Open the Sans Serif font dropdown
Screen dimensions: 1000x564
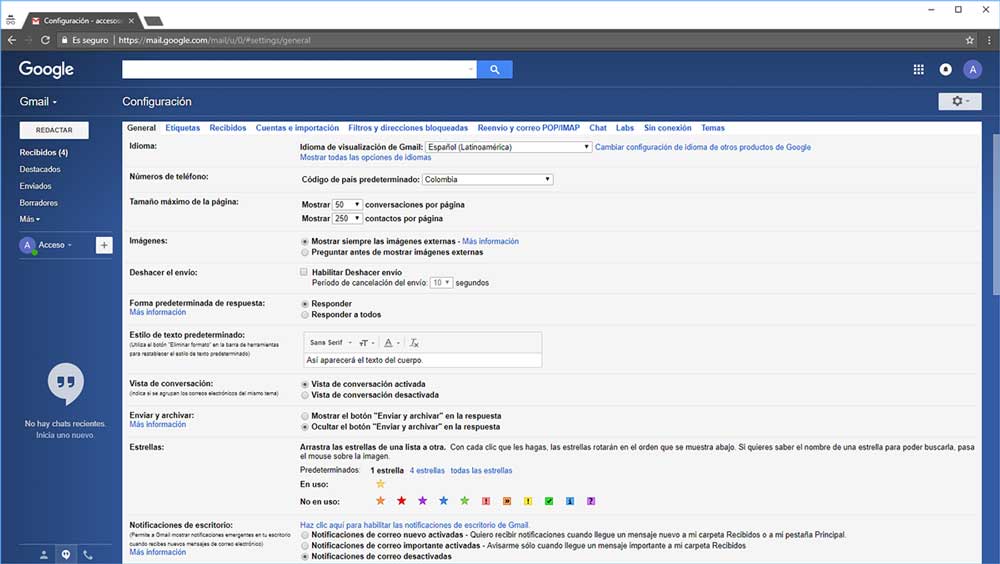point(331,343)
